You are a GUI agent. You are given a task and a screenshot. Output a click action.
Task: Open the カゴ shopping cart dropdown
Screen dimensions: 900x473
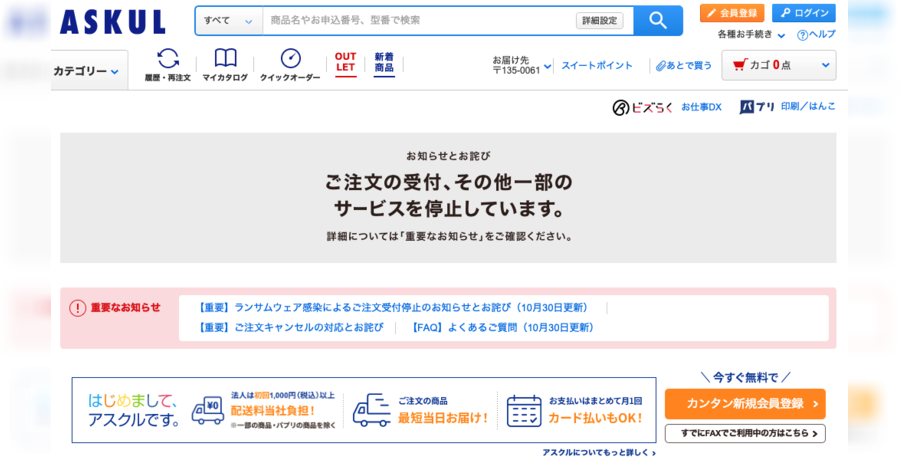(779, 65)
